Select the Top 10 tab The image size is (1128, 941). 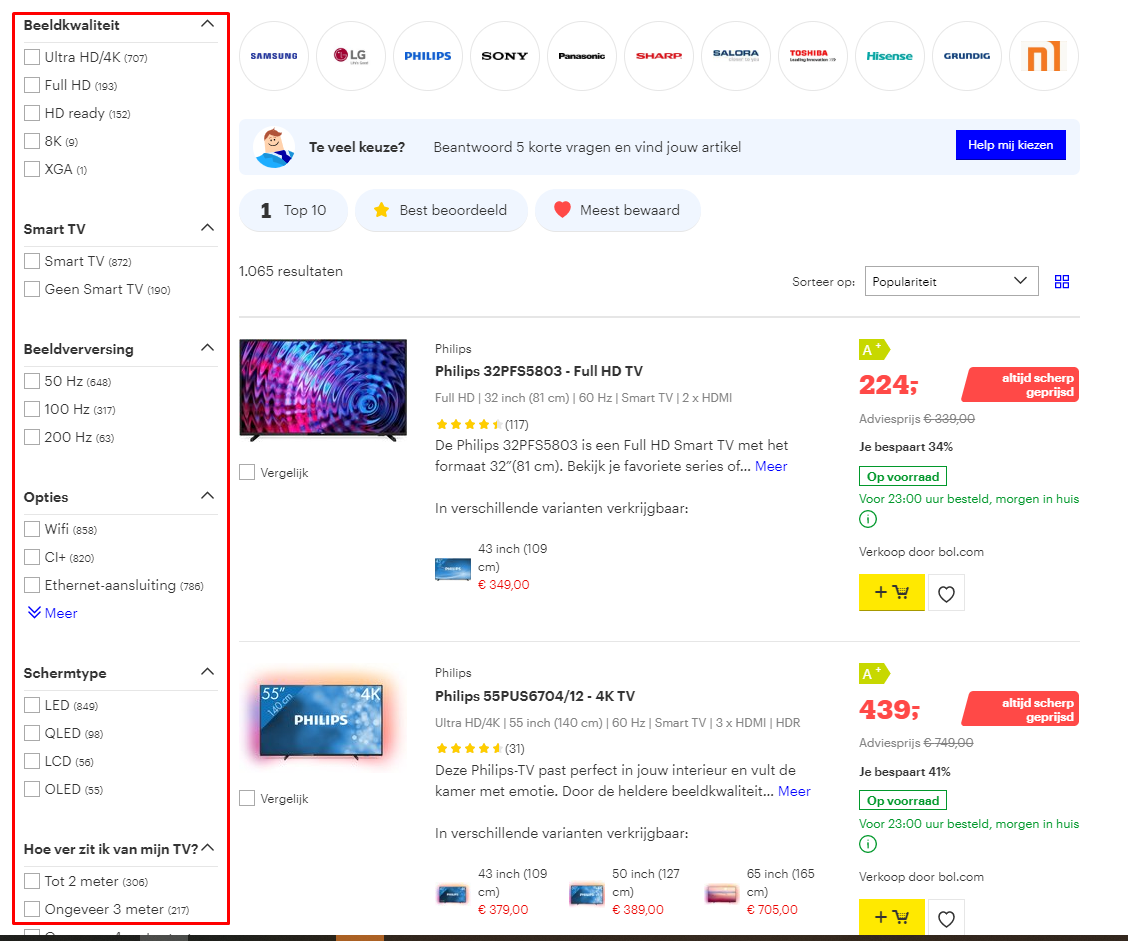click(x=293, y=211)
